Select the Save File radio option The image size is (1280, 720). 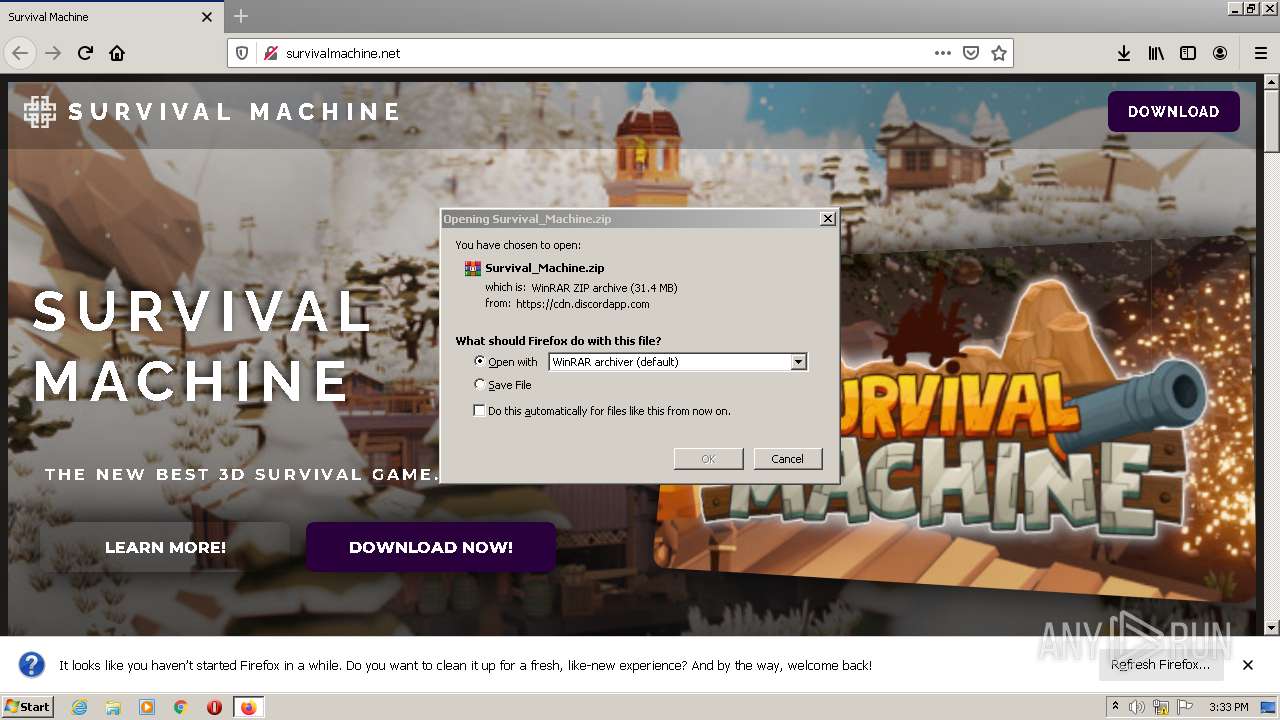point(480,385)
